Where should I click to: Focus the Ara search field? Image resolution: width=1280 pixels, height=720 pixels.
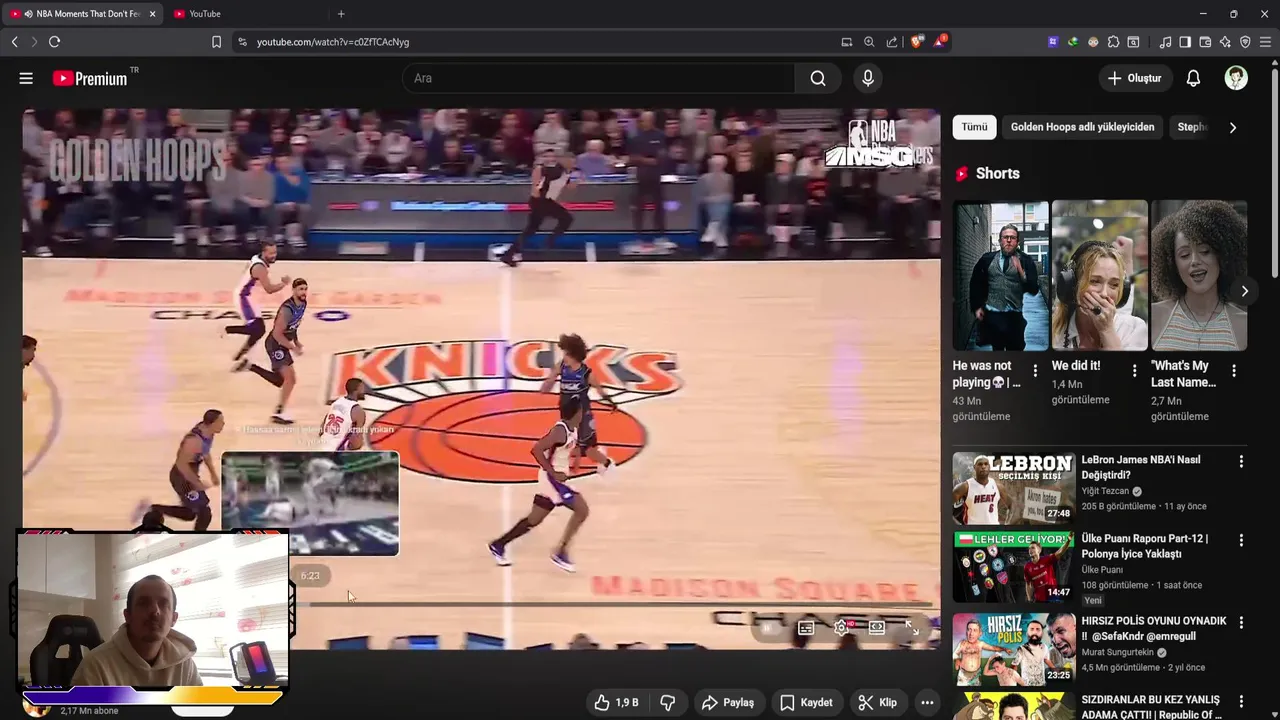pyautogui.click(x=598, y=78)
